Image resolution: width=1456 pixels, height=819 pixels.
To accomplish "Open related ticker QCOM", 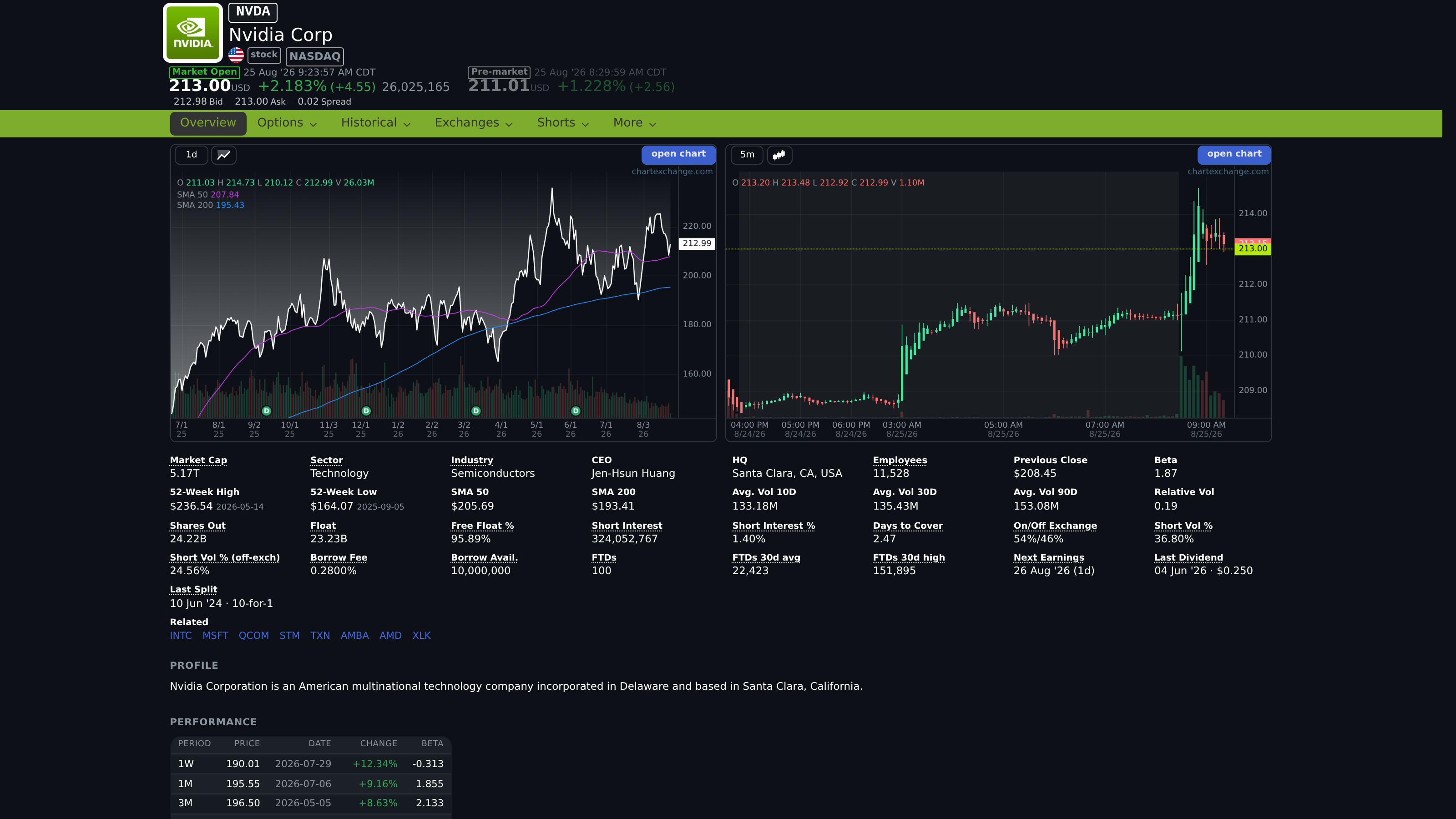I will 254,635.
